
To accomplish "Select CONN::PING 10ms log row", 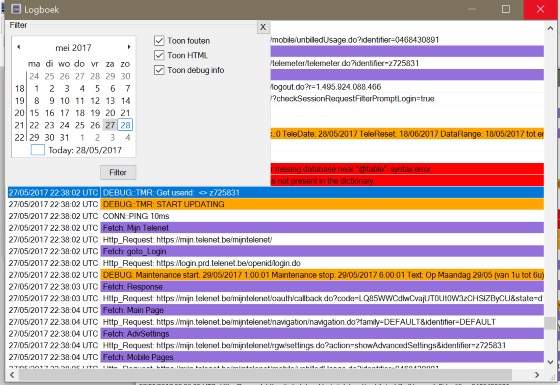I will tap(276, 216).
